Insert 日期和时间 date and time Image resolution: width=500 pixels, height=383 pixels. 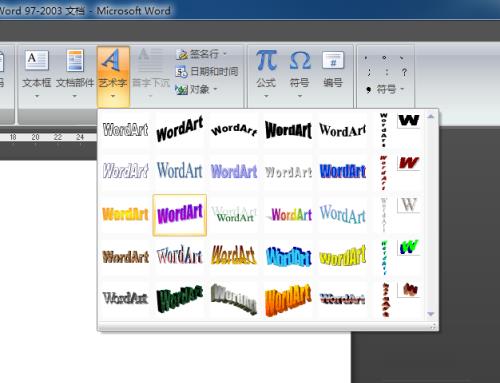[207, 71]
